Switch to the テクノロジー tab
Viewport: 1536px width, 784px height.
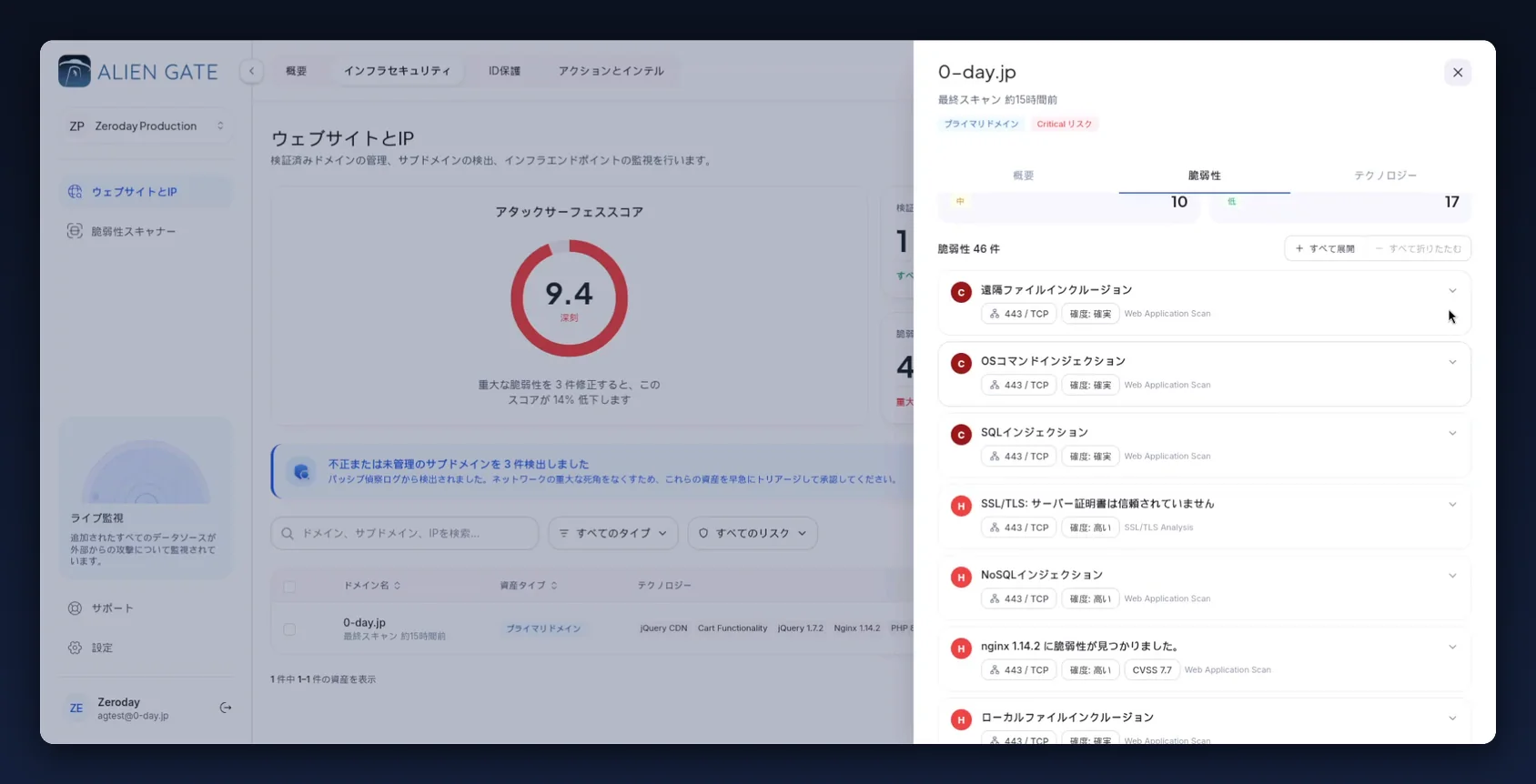pos(1385,176)
